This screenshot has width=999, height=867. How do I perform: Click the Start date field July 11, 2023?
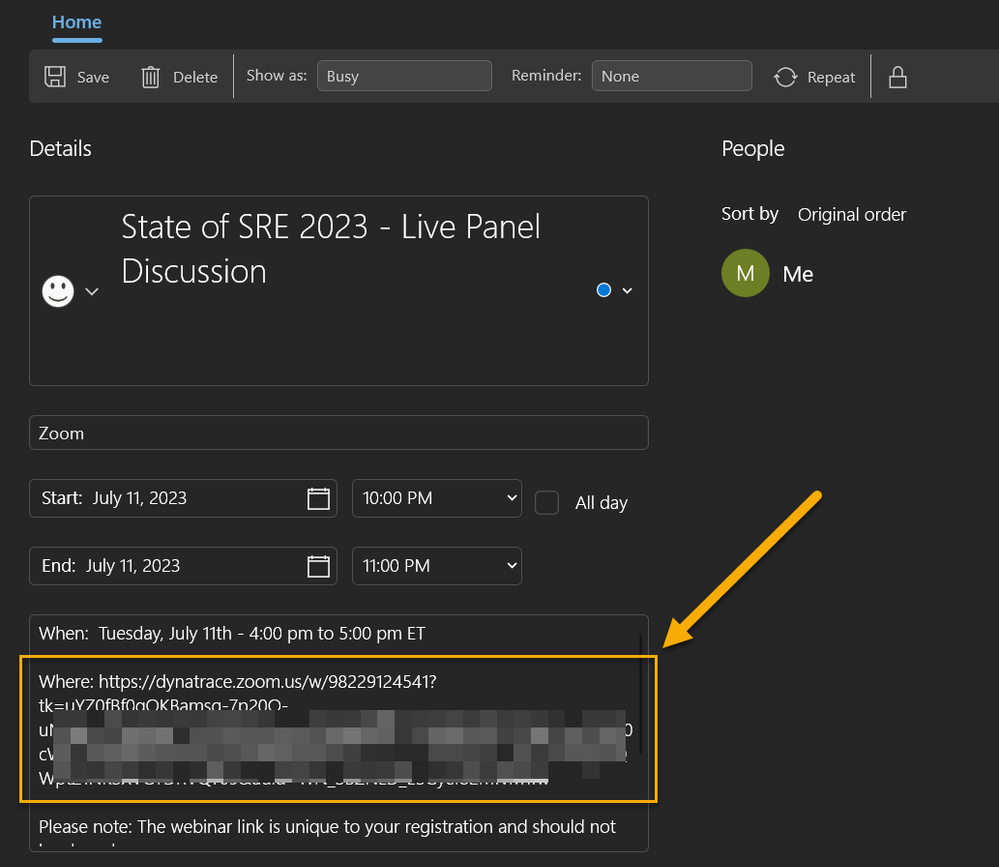point(183,498)
